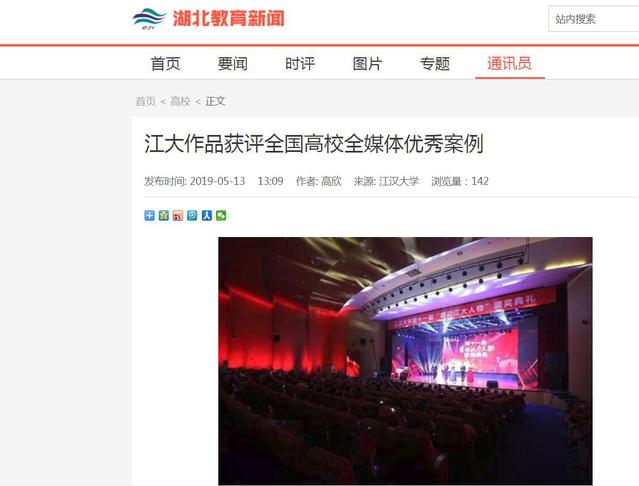Follow the 首页 breadcrumb link

pyautogui.click(x=145, y=101)
